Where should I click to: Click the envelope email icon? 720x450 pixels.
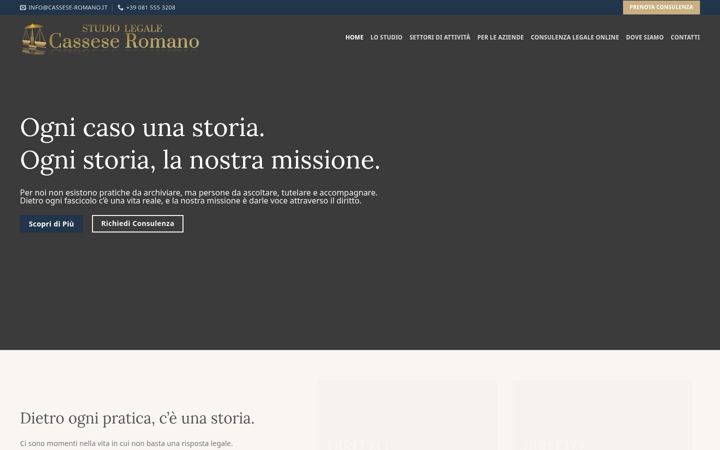coord(23,7)
